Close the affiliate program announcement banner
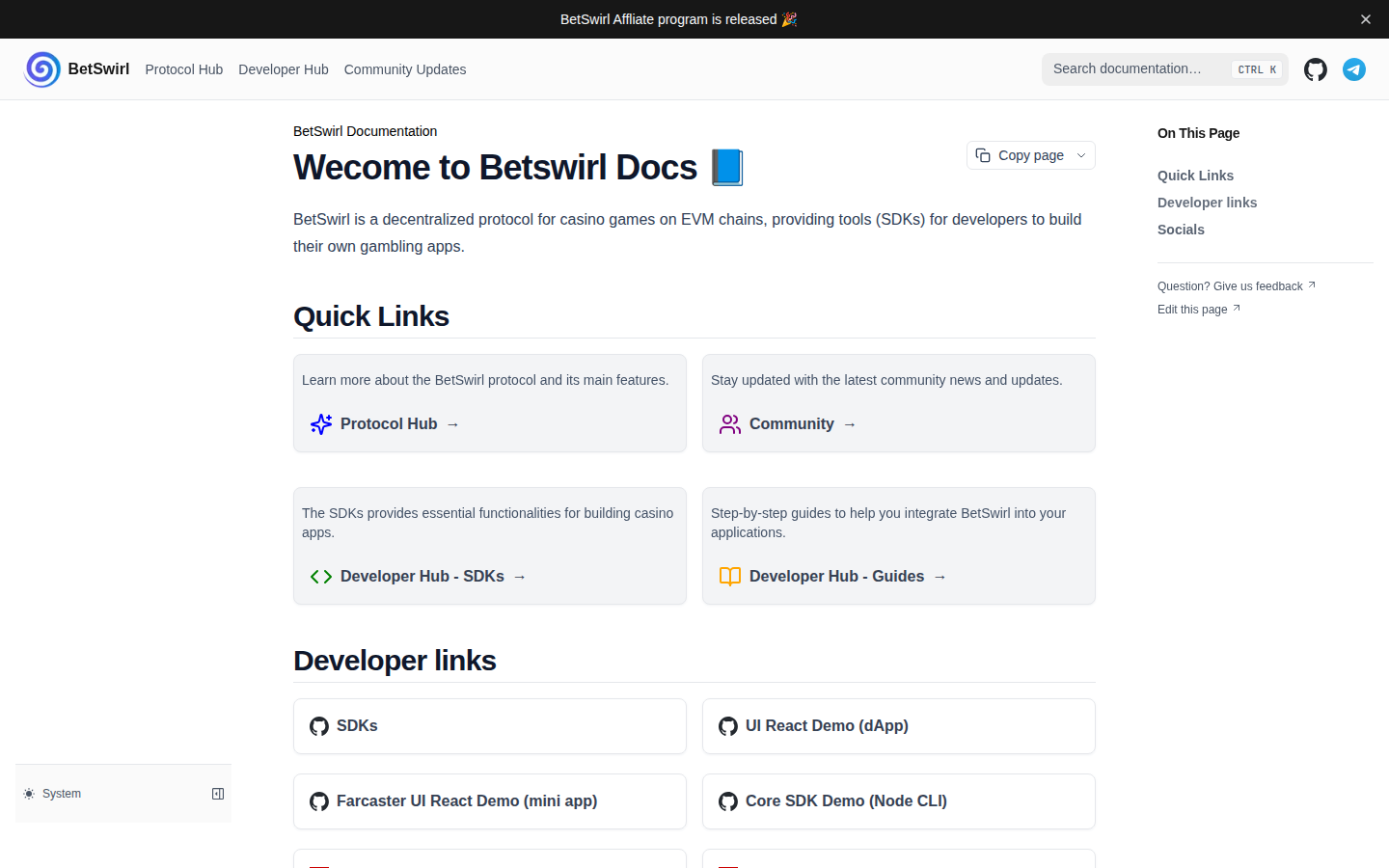The image size is (1389, 868). tap(1366, 19)
